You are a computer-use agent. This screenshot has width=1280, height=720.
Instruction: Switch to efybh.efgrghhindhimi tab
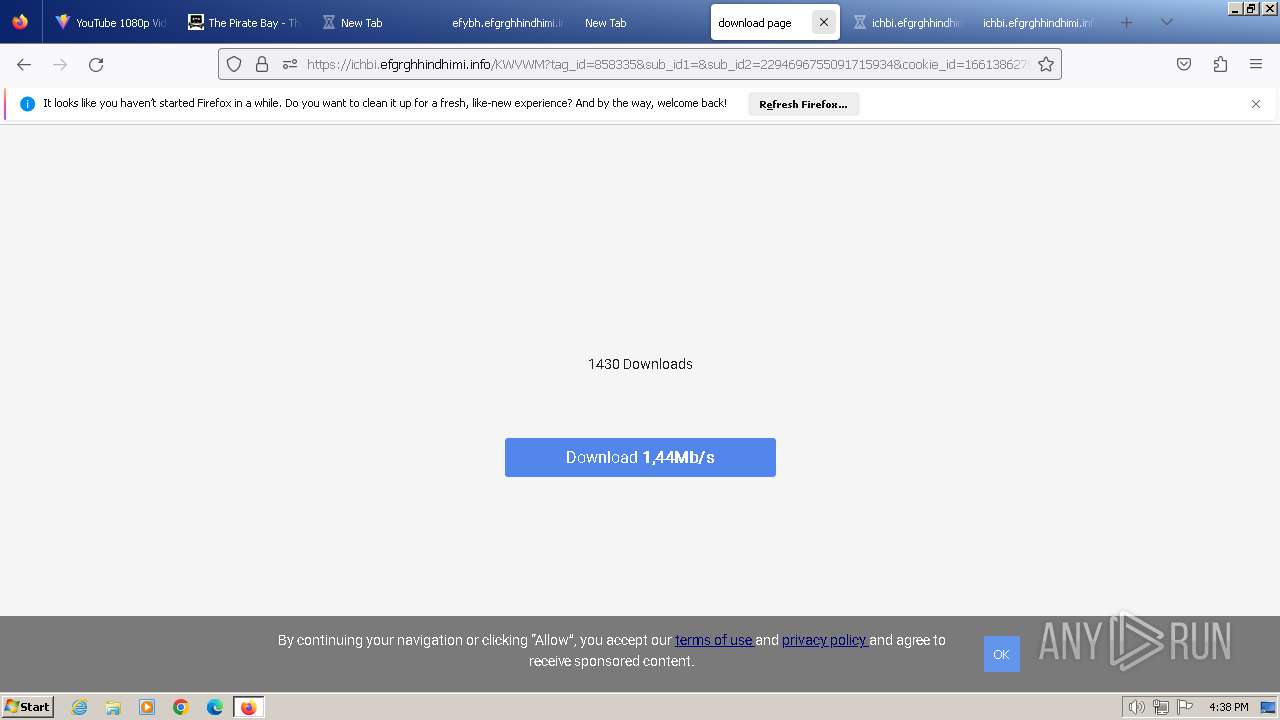(x=507, y=22)
